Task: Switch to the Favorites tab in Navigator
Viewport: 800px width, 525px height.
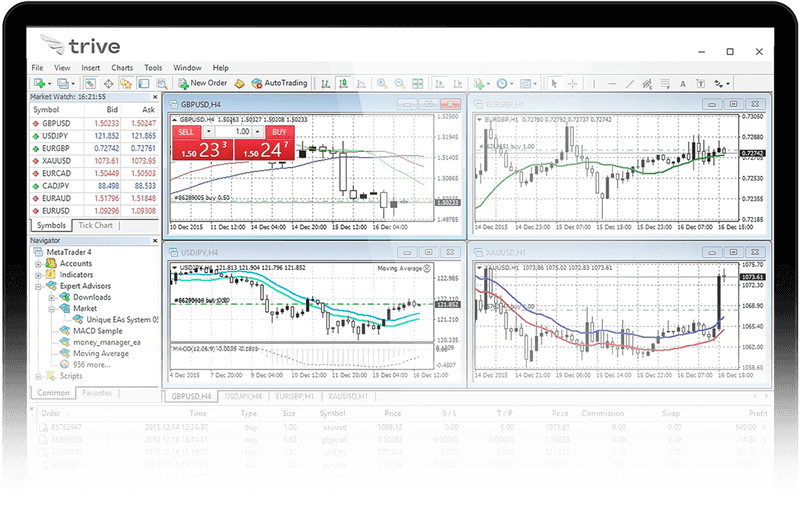Action: pyautogui.click(x=97, y=393)
